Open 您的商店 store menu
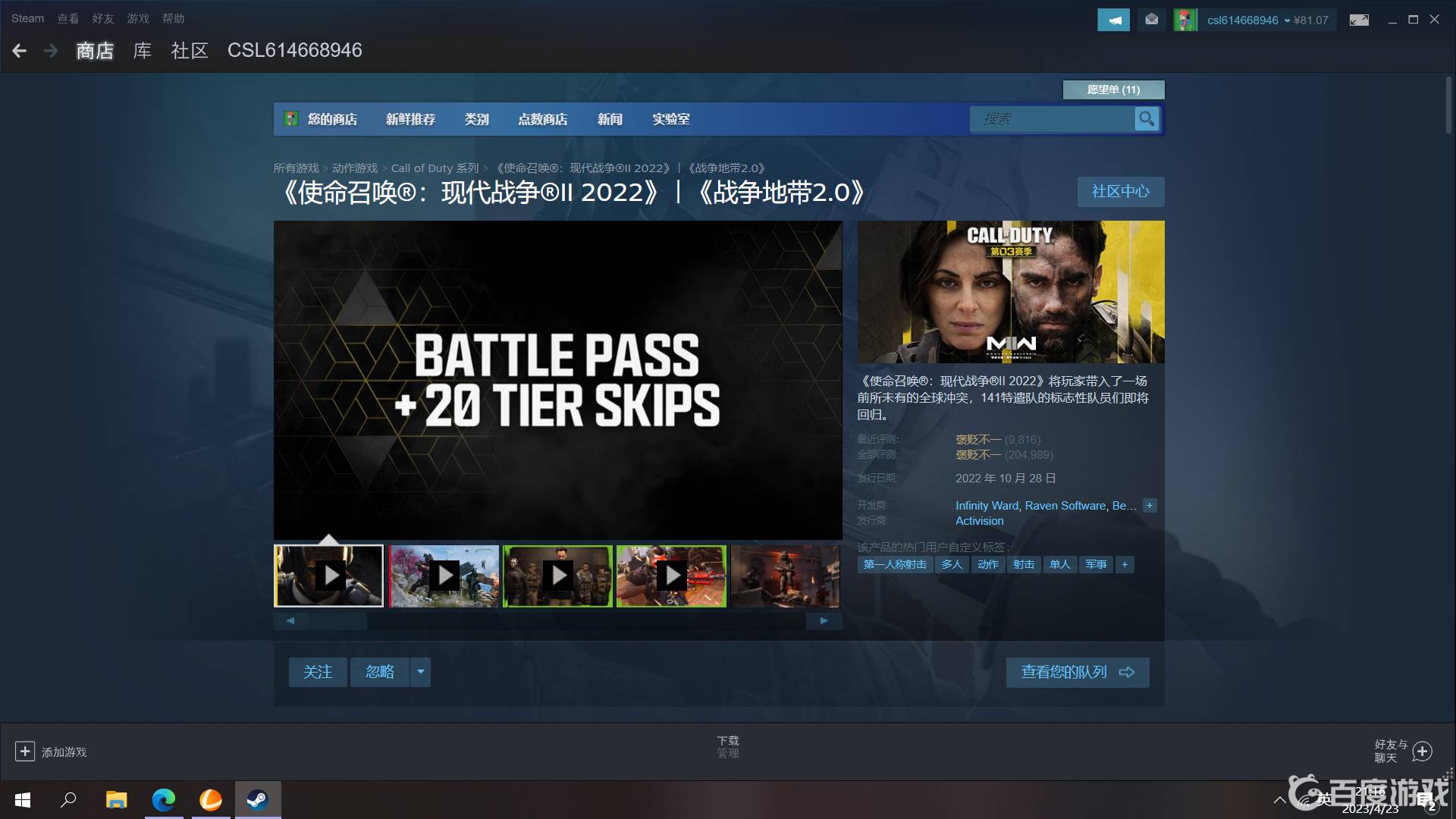The height and width of the screenshot is (819, 1456). click(332, 119)
